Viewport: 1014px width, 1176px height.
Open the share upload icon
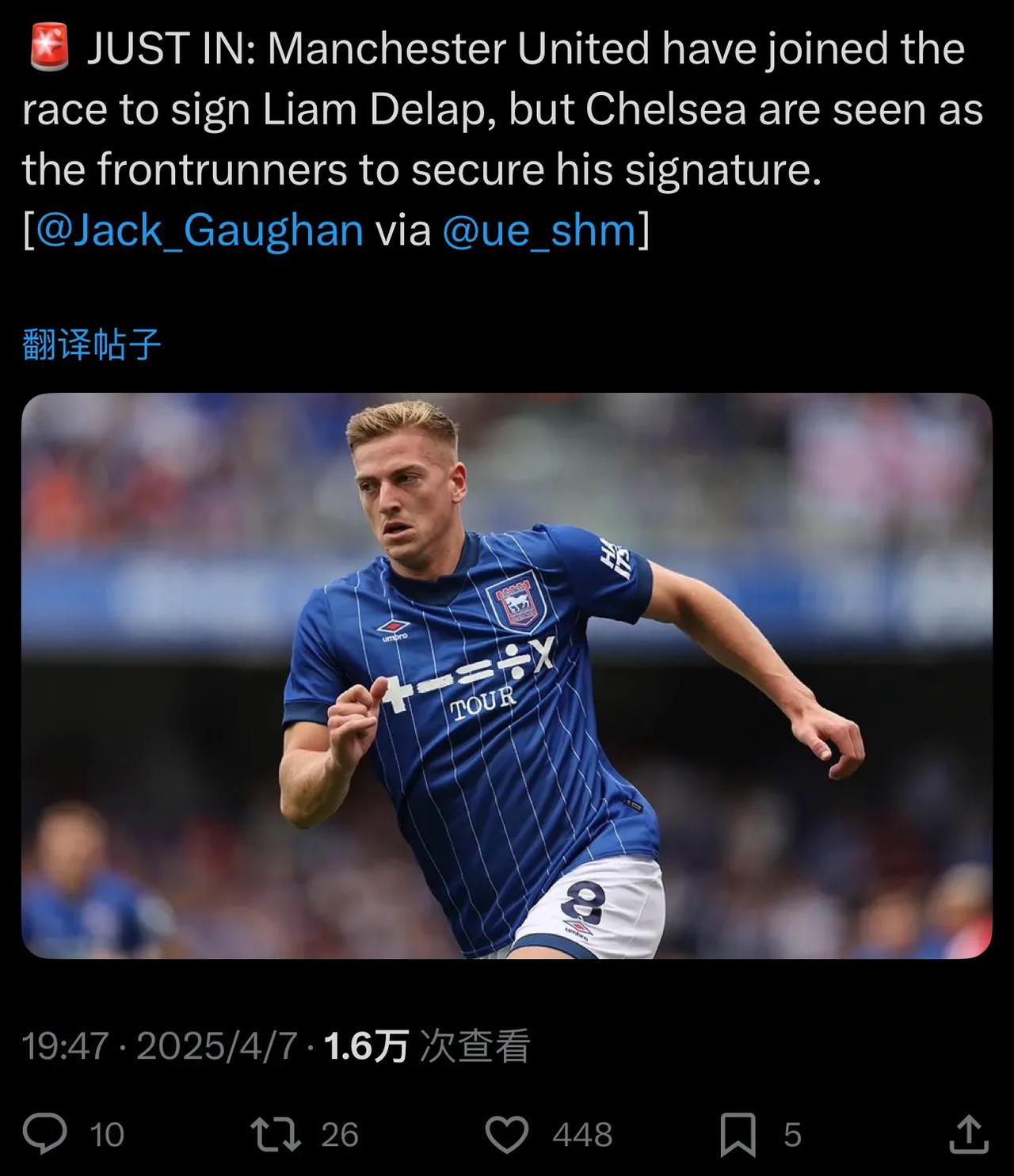point(969,1133)
